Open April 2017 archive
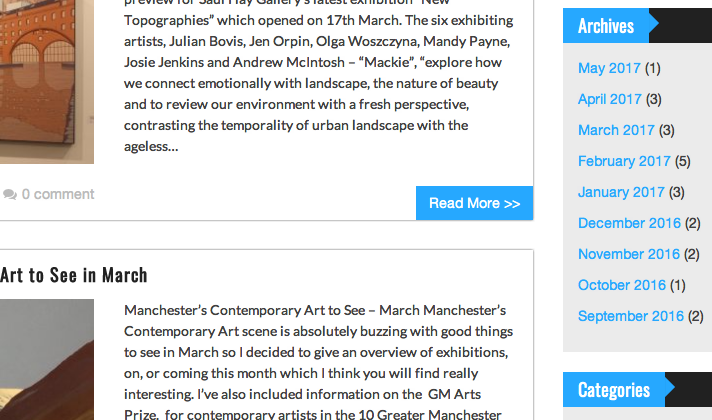 609,99
